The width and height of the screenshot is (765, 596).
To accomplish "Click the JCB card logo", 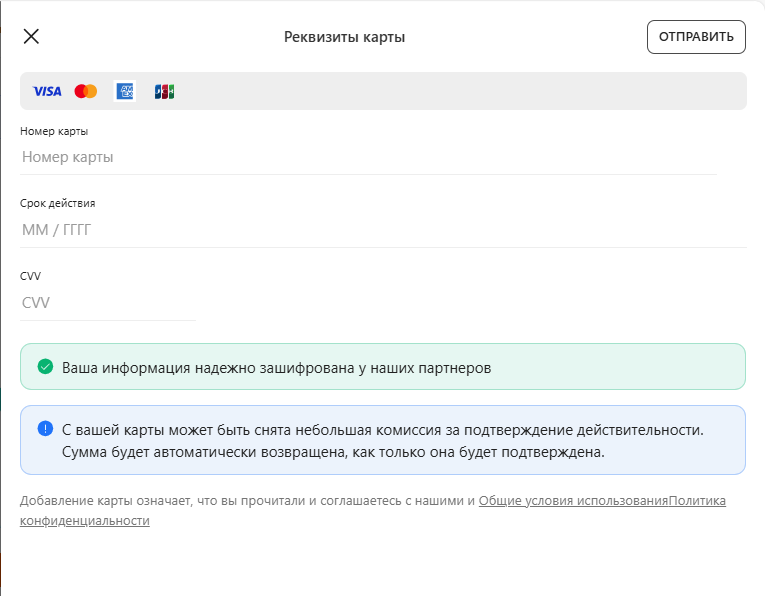I will (164, 91).
